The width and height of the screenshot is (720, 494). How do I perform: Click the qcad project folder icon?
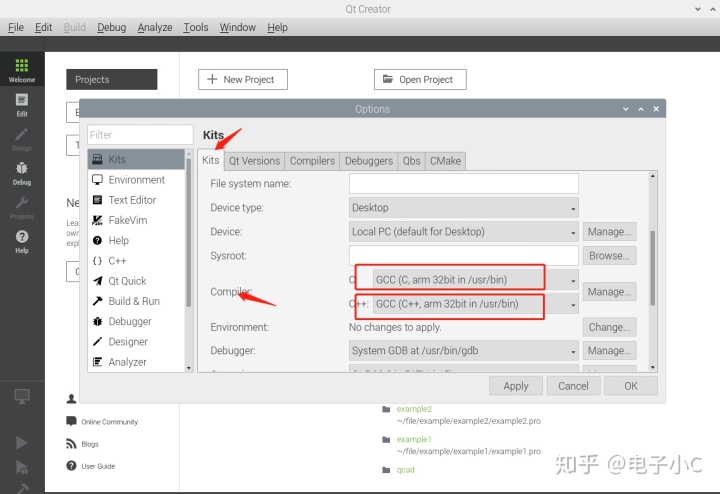click(x=386, y=470)
